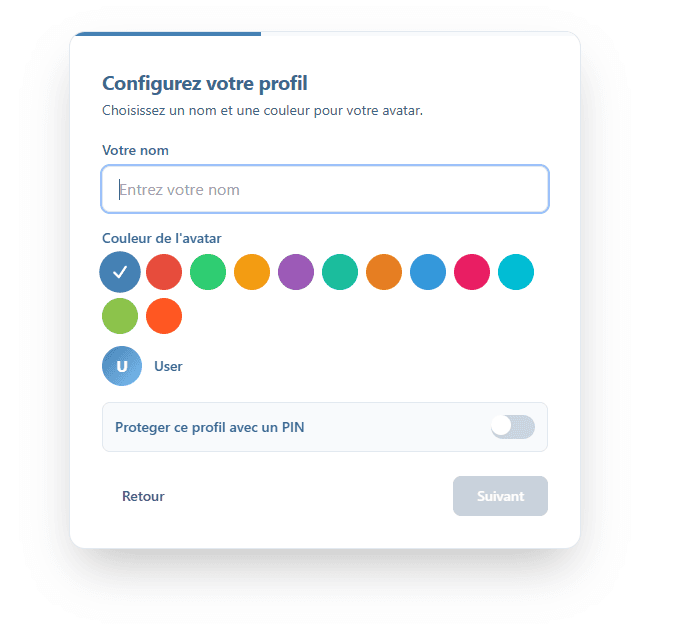The height and width of the screenshot is (626, 675).
Task: Pick the amber yellow avatar color
Action: 252,272
